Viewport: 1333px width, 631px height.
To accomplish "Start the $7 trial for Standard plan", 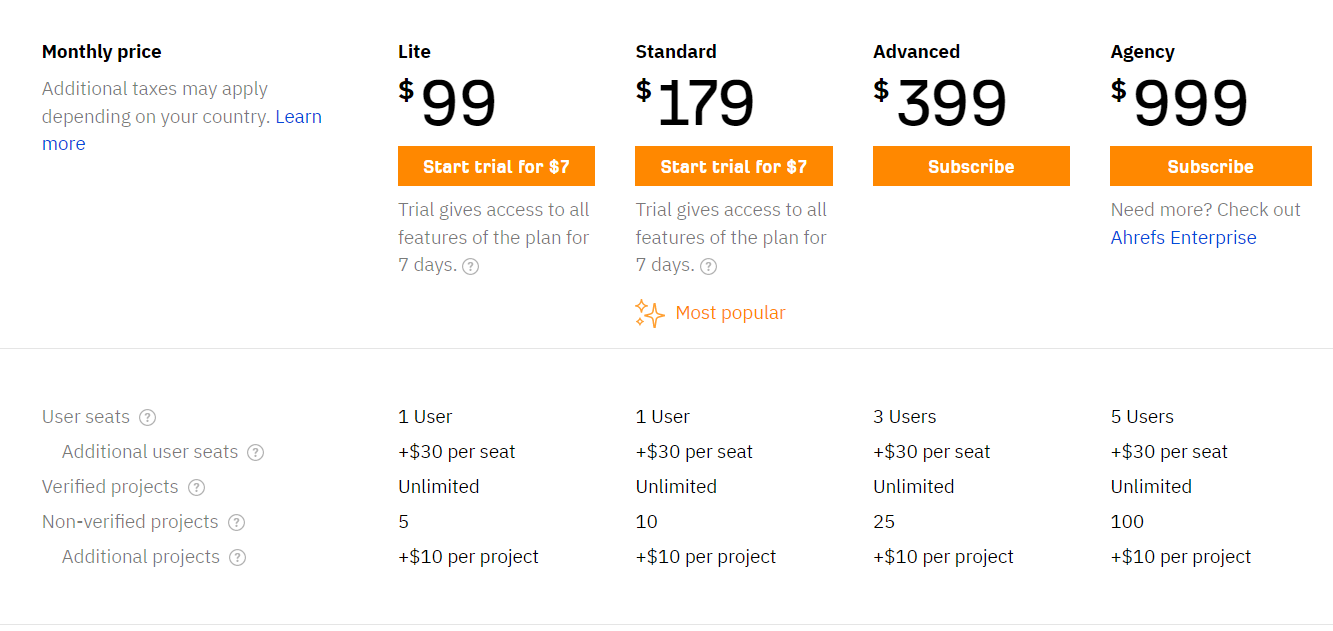I will (733, 166).
